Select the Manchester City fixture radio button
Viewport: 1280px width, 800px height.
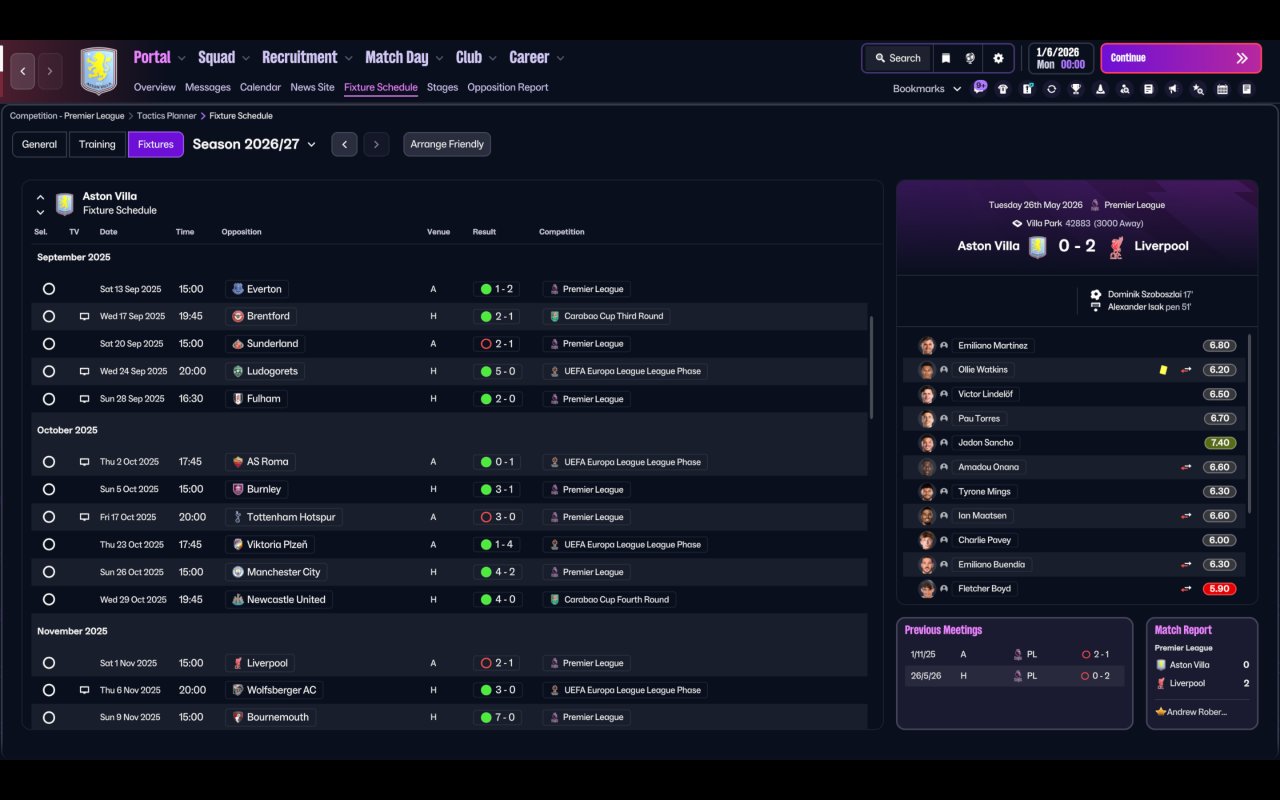49,572
